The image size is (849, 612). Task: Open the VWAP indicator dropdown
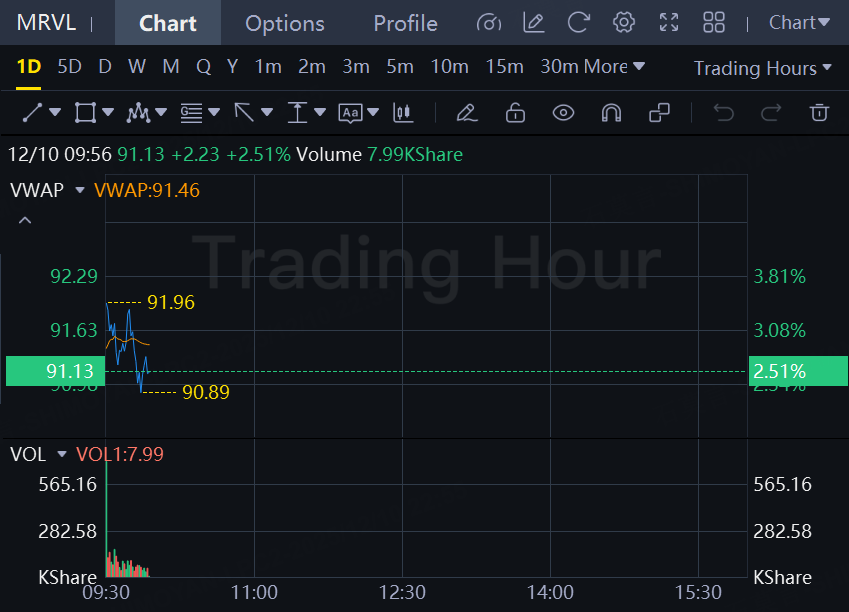point(80,190)
